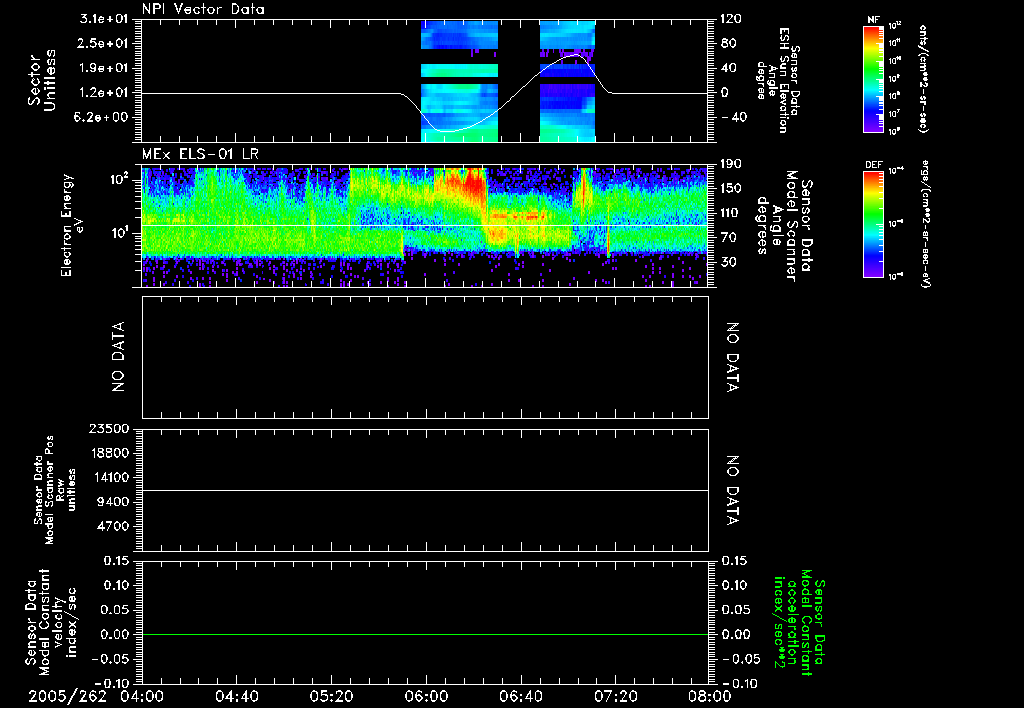Screen dimensions: 1024x708
Task: Click the first NPI data block near 06:00
Action: 460,81
